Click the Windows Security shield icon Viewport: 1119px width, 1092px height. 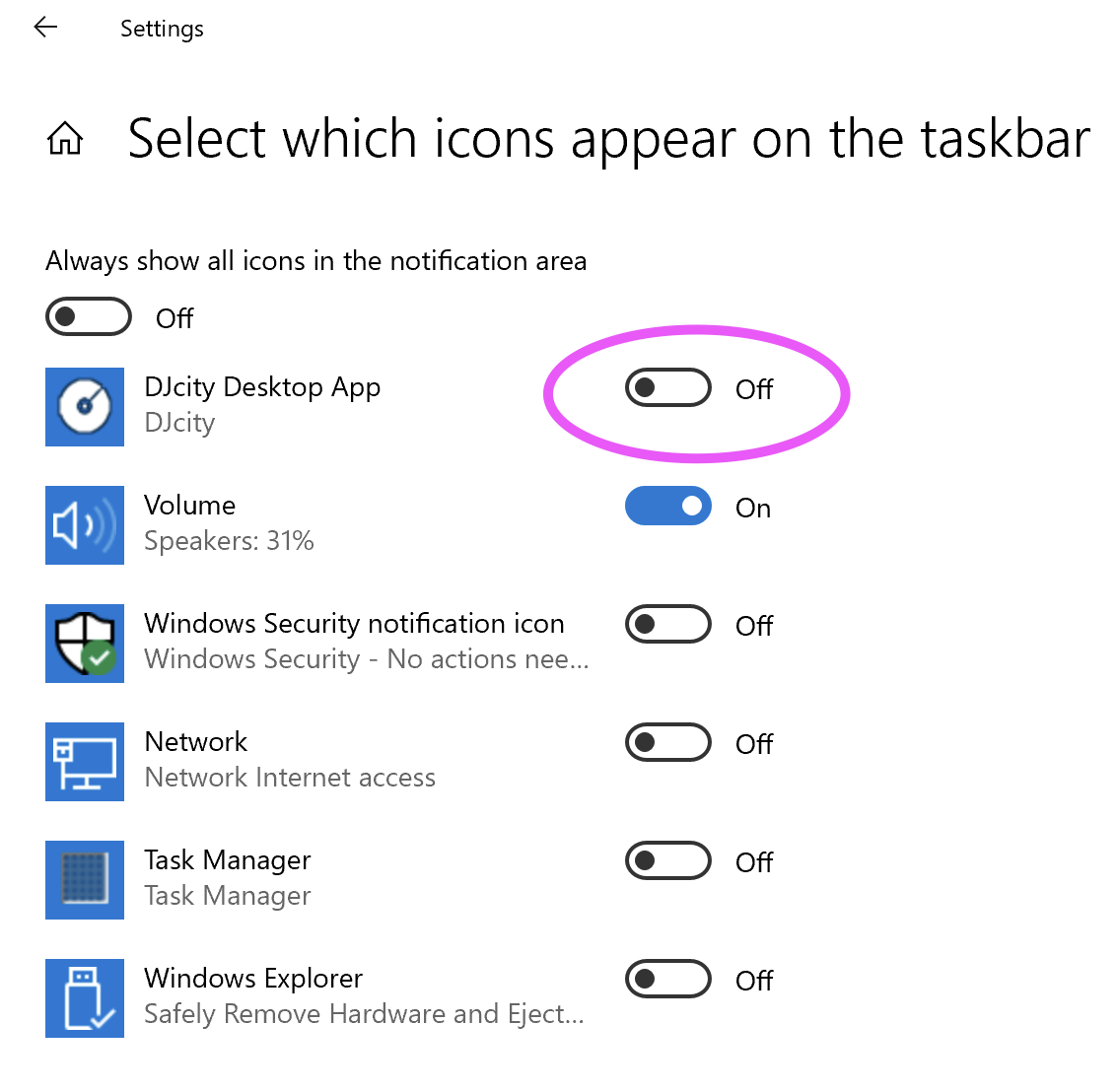pyautogui.click(x=85, y=644)
